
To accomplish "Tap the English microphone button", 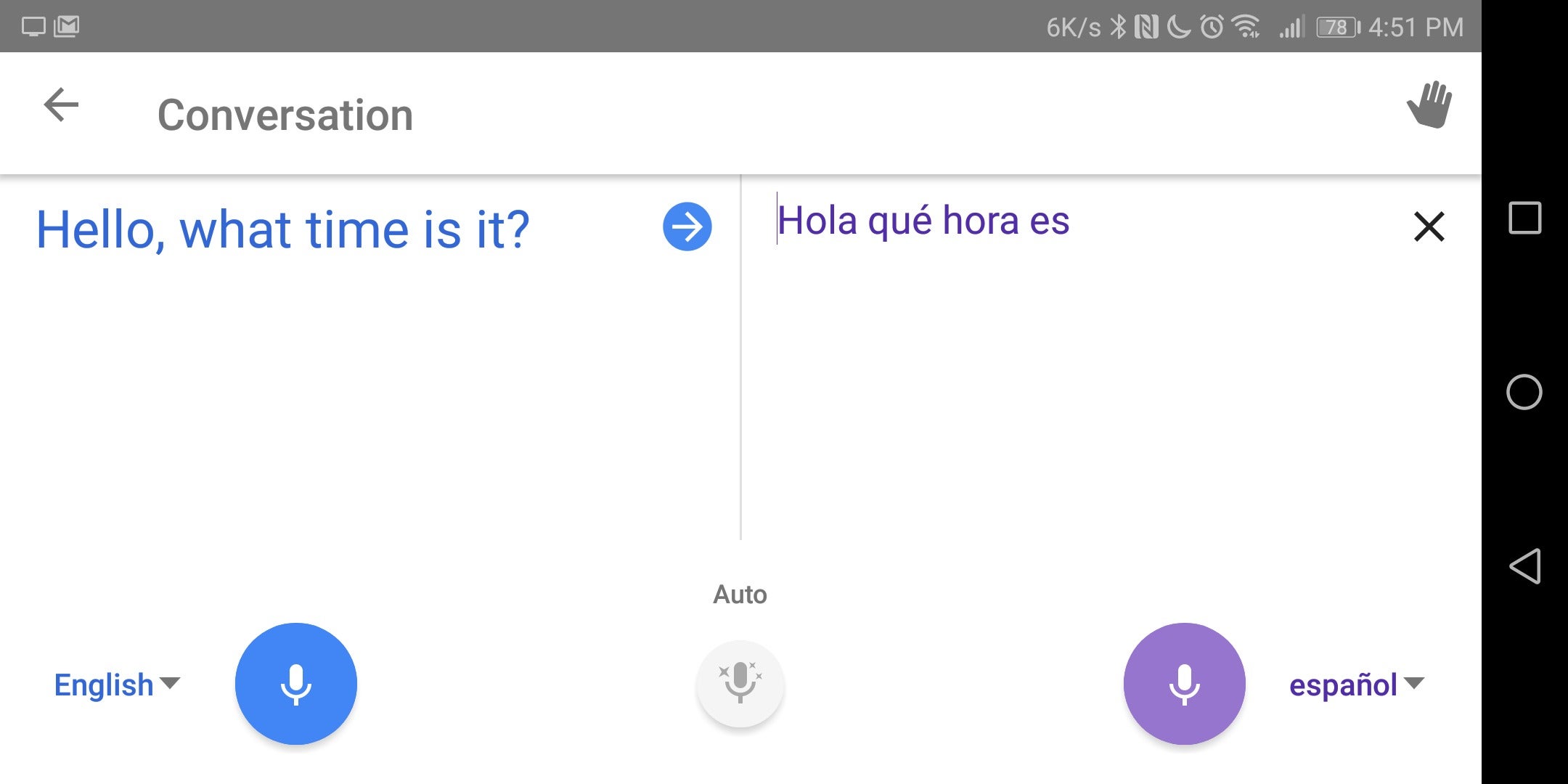I will [297, 683].
